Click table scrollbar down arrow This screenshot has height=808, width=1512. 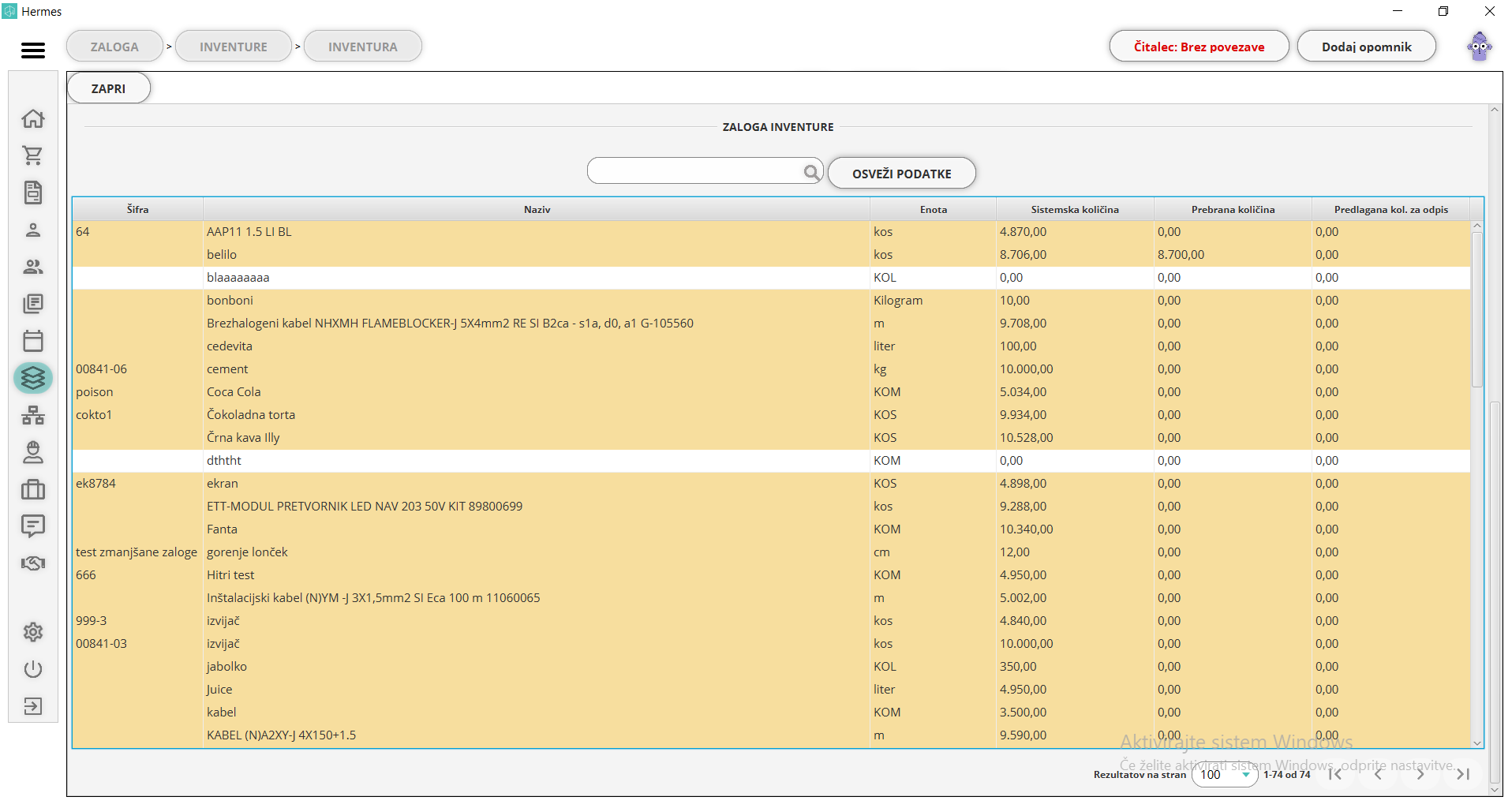pyautogui.click(x=1477, y=743)
